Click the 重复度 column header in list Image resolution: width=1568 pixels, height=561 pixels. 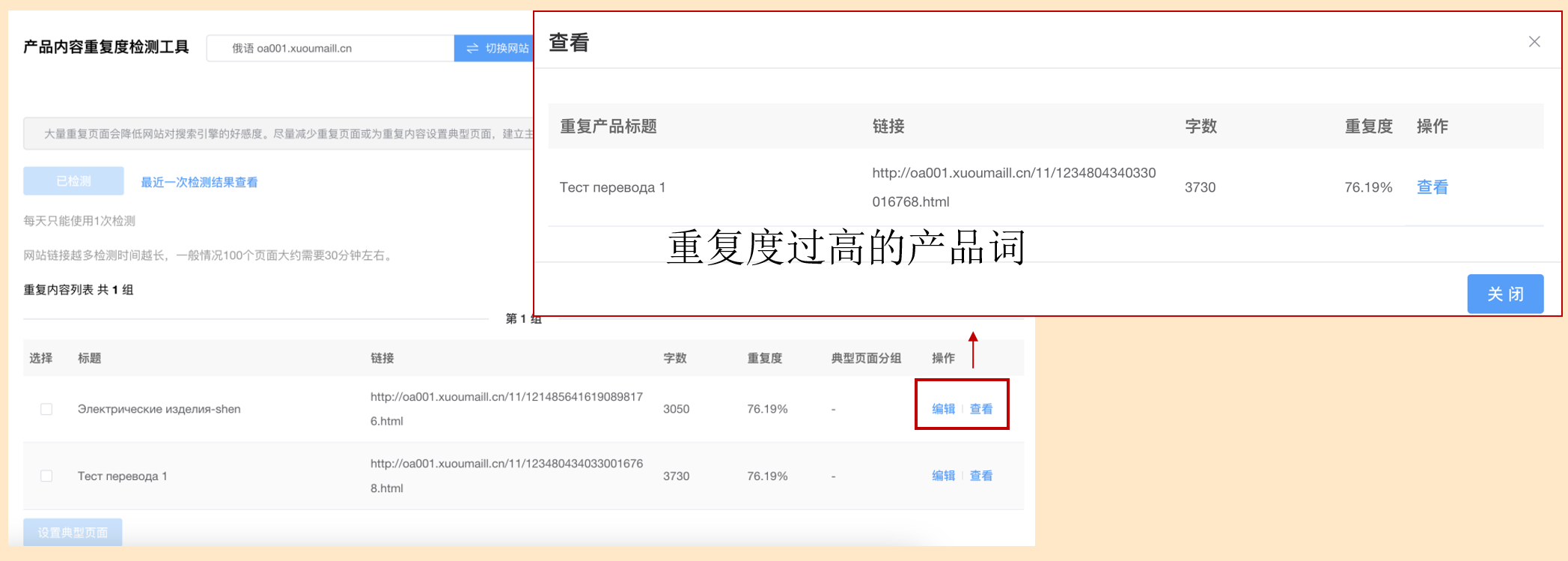pos(764,358)
